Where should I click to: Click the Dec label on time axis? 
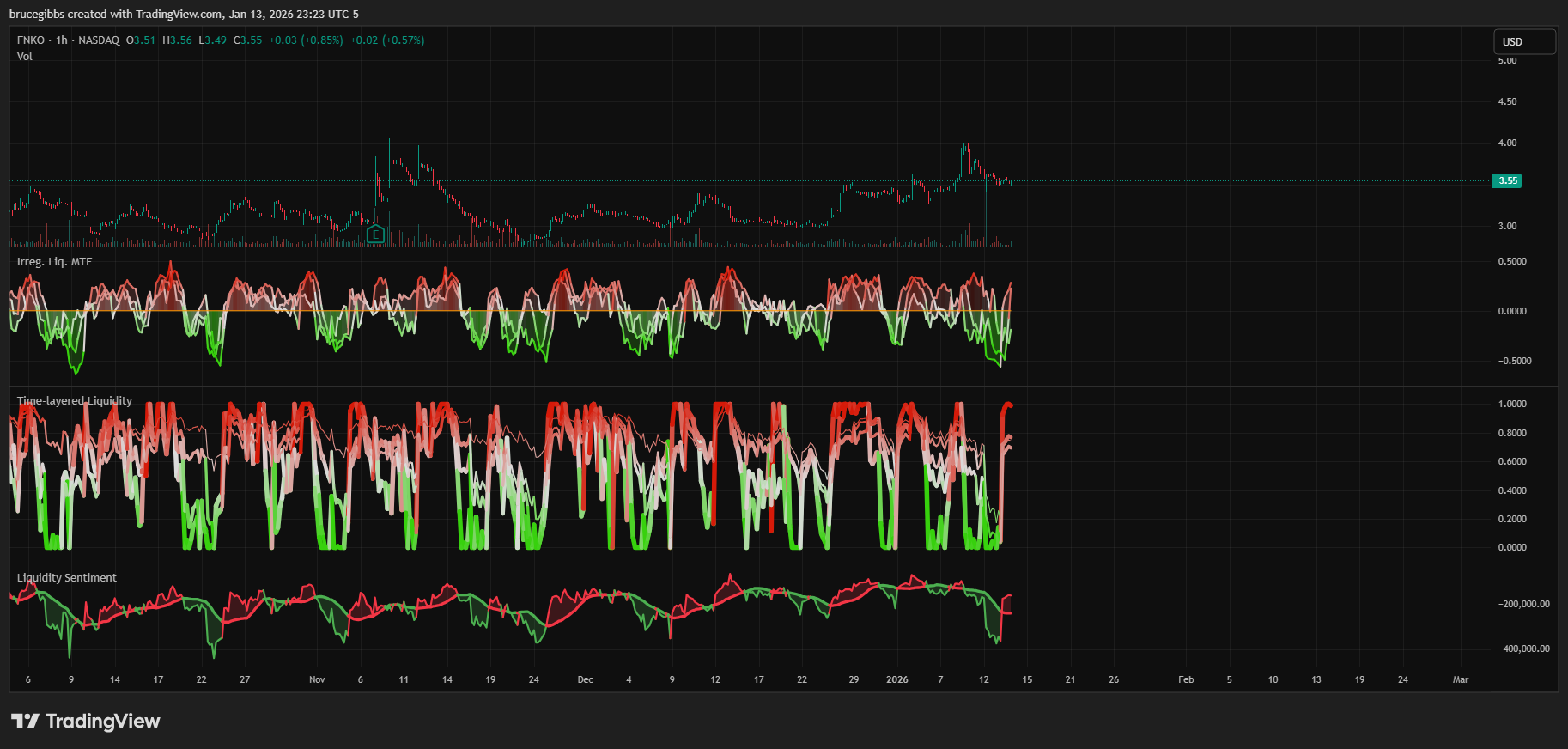(585, 679)
